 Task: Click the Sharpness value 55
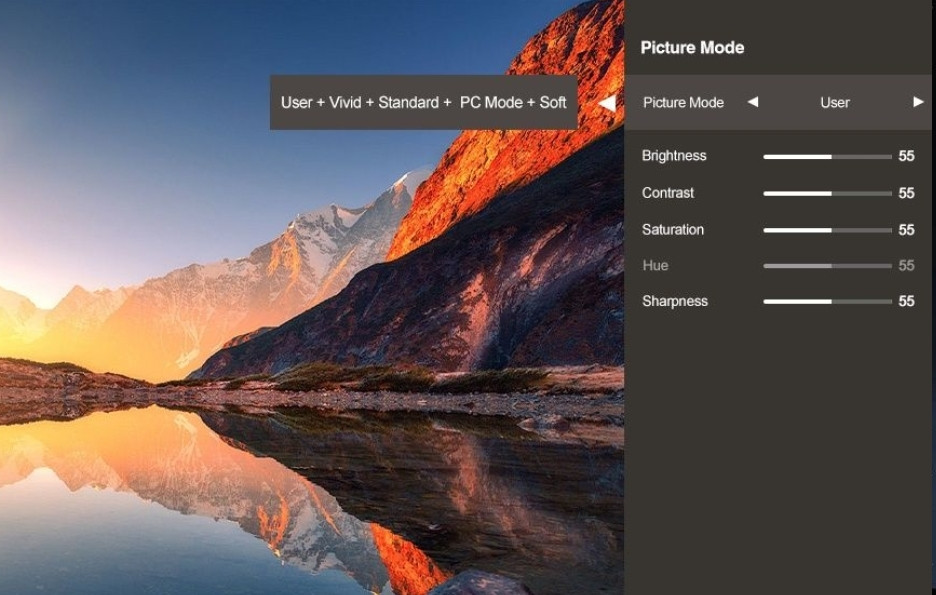pos(906,302)
